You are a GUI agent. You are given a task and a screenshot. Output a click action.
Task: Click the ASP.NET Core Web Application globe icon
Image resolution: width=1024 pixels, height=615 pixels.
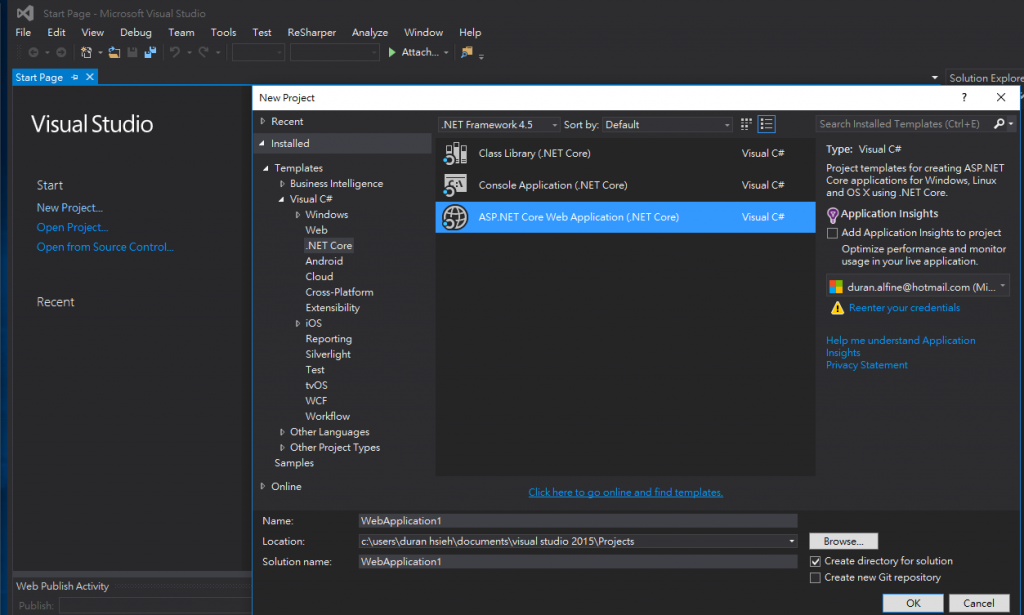(455, 217)
